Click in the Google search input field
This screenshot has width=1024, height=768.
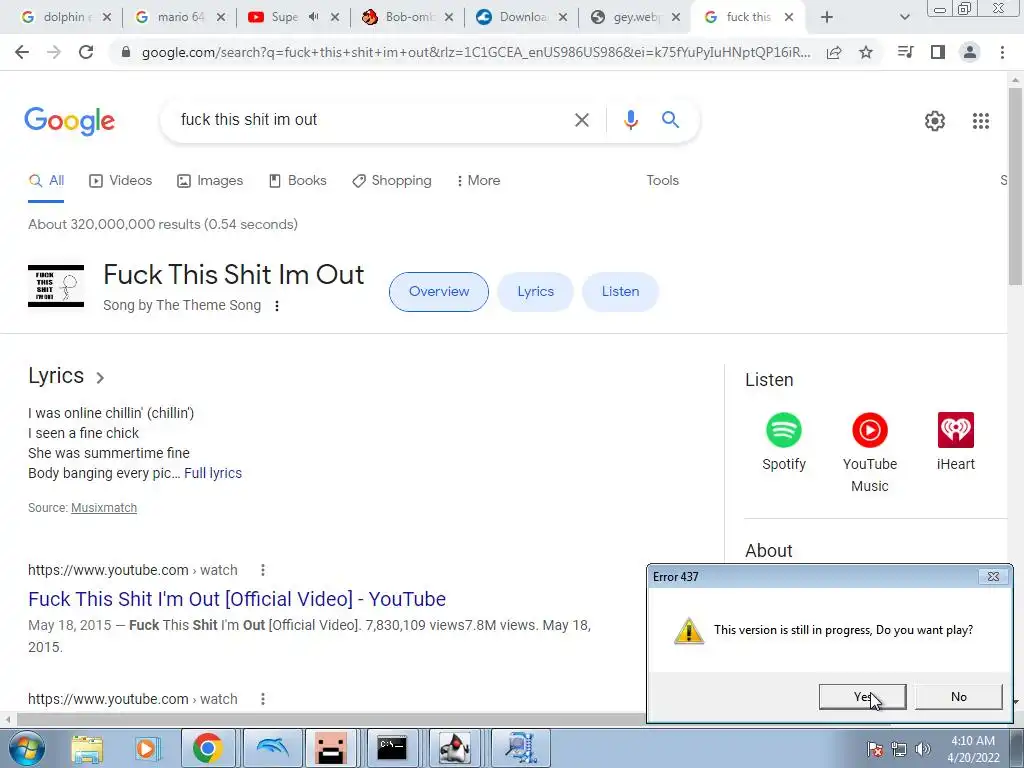[372, 120]
